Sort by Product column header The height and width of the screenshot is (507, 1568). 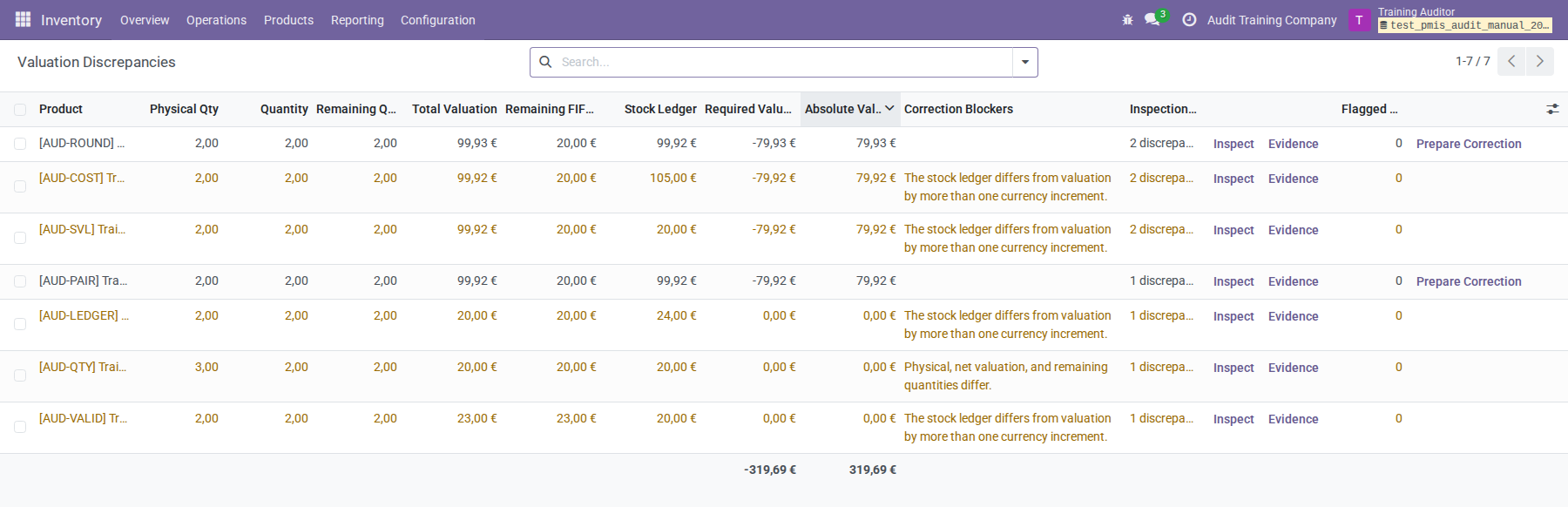tap(61, 109)
